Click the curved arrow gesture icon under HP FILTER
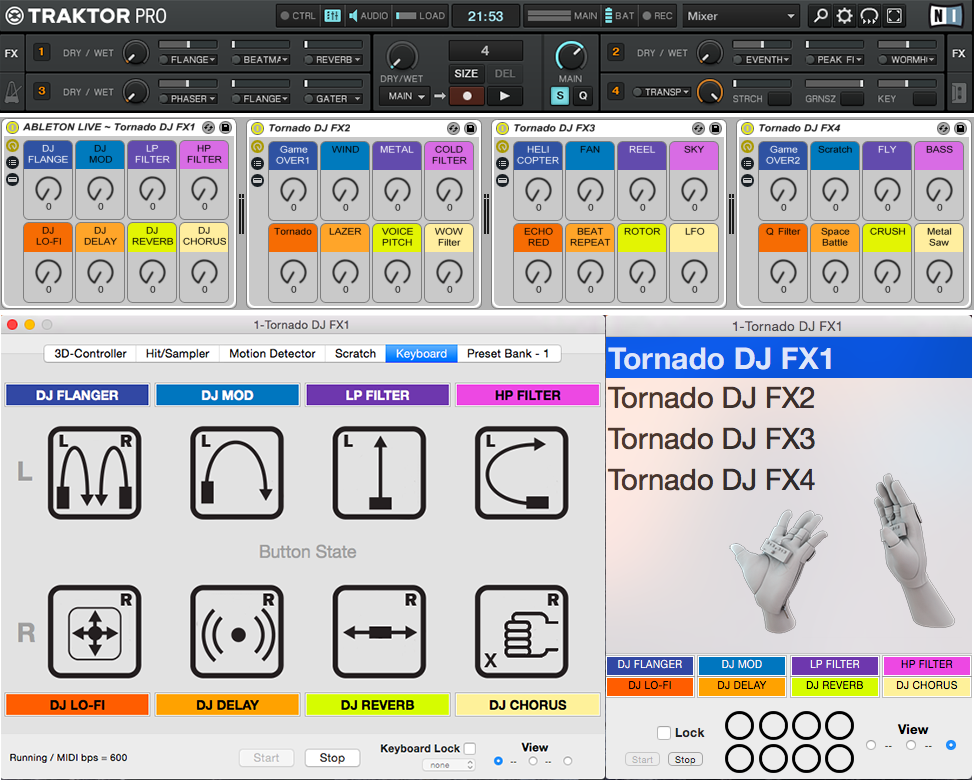This screenshot has width=974, height=780. [x=522, y=473]
